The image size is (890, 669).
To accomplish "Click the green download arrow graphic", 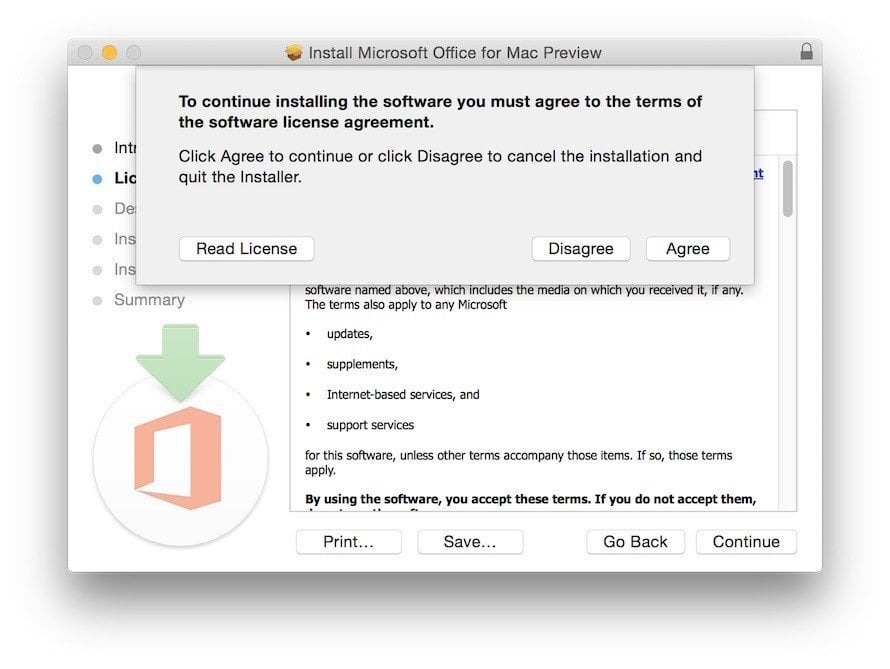I will (180, 363).
